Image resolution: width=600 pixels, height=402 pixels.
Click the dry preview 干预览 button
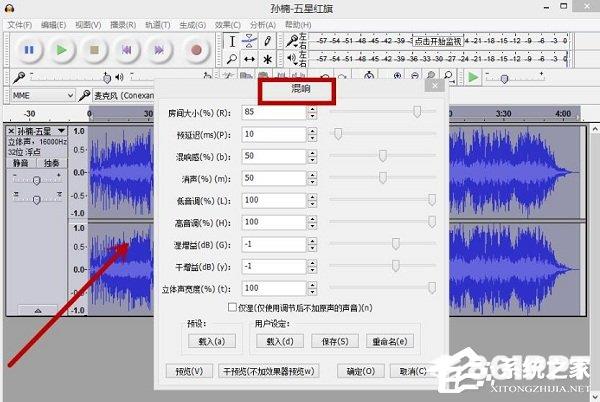click(x=269, y=371)
